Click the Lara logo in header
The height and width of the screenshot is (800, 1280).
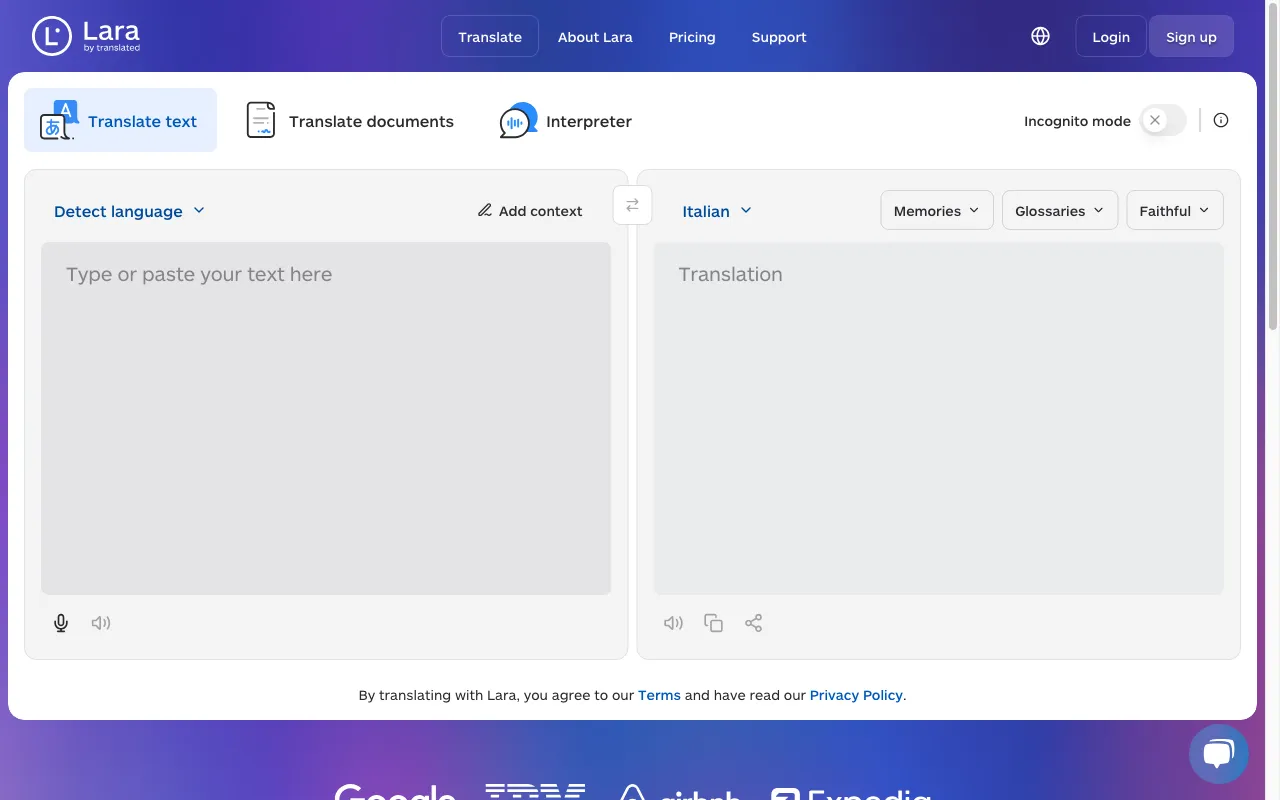pyautogui.click(x=86, y=36)
